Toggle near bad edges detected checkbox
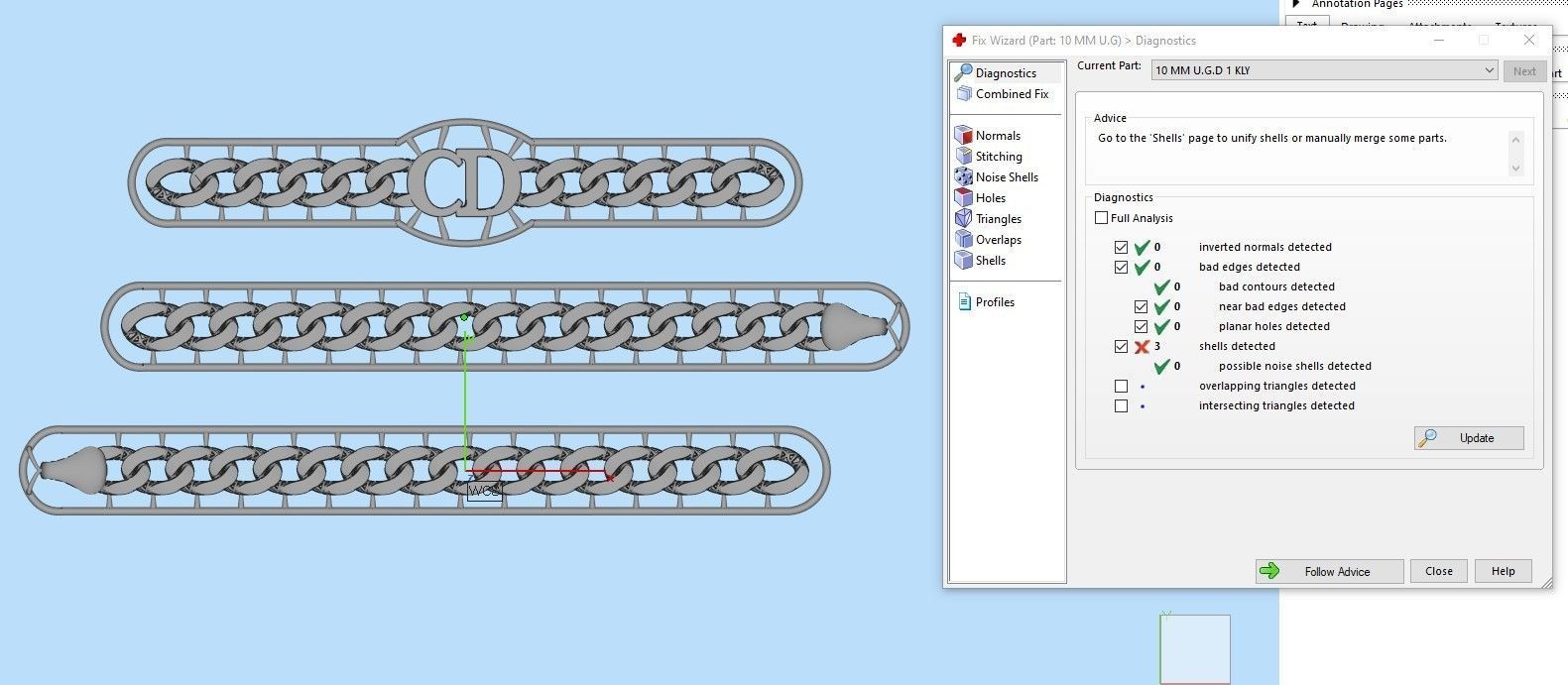1568x685 pixels. click(1141, 306)
